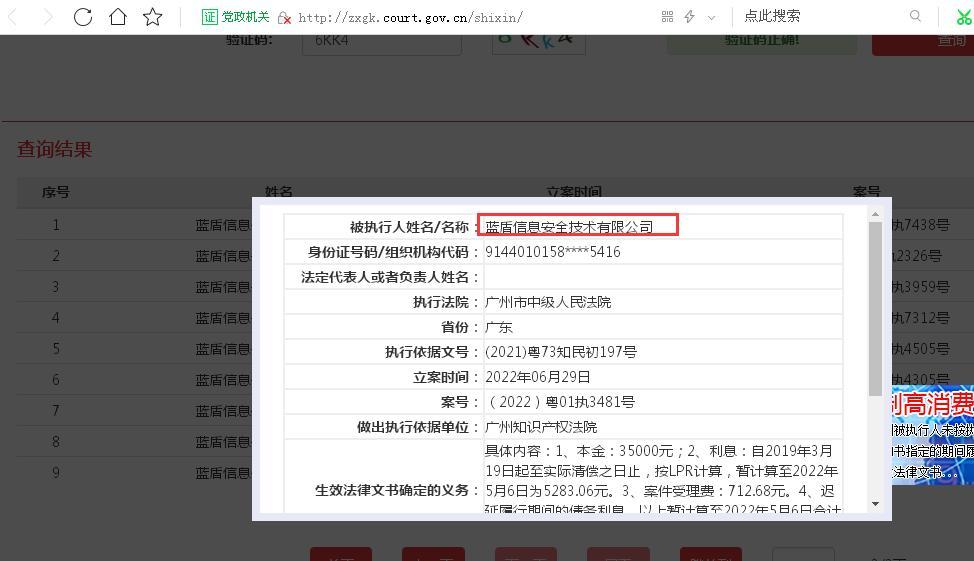
Task: Click the filing date 2022年06月29日
Action: (537, 377)
